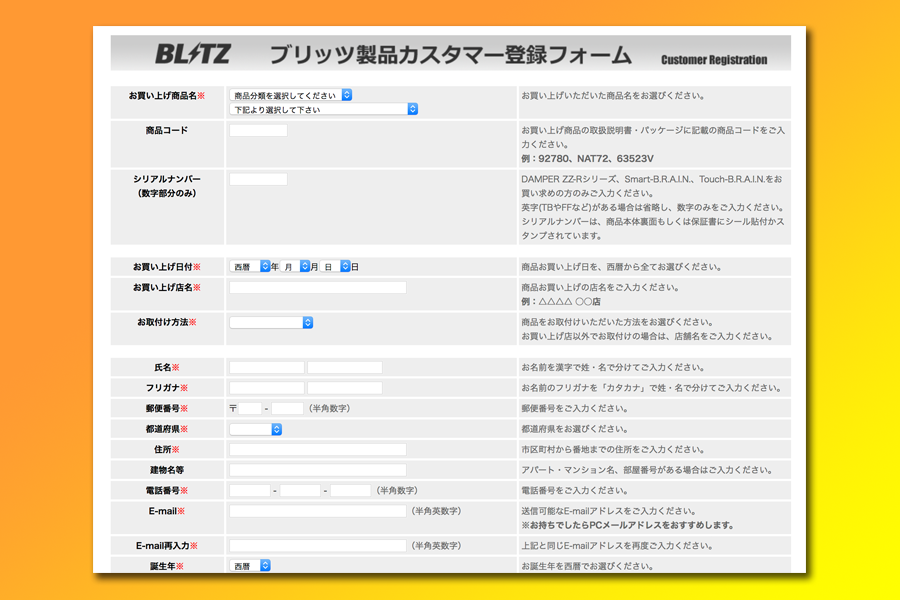The image size is (900, 600).
Task: Click the お買い上げ店名 row label
Action: [167, 288]
